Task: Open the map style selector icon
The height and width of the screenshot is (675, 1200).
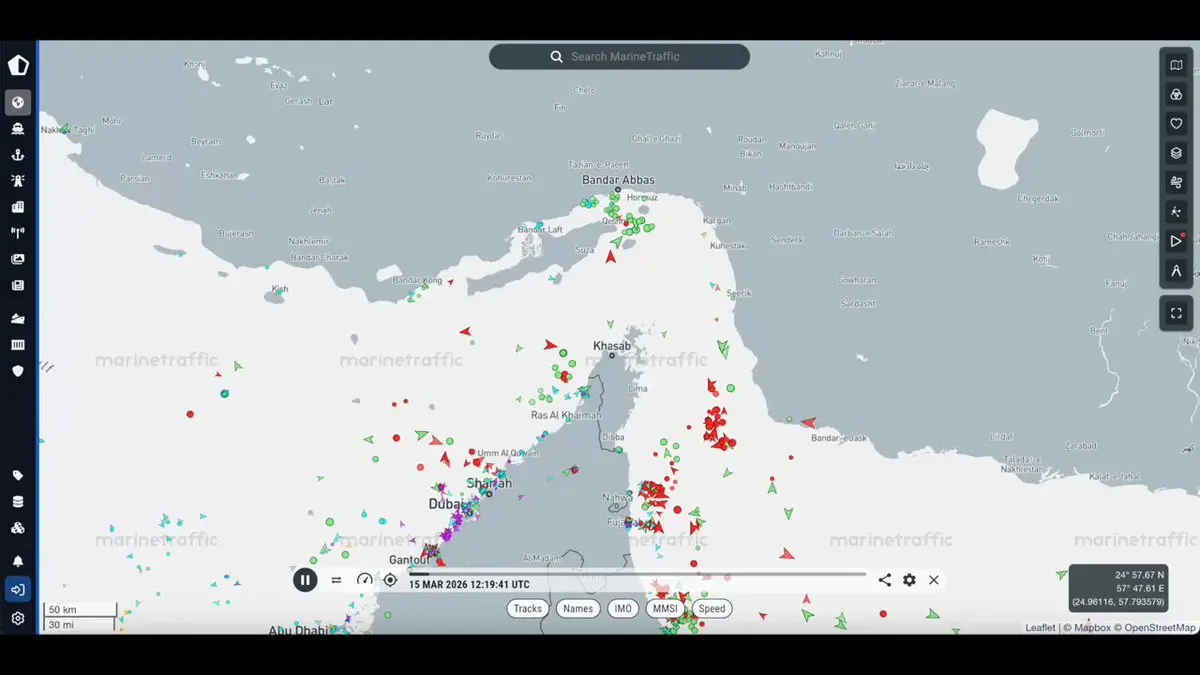Action: point(1176,64)
